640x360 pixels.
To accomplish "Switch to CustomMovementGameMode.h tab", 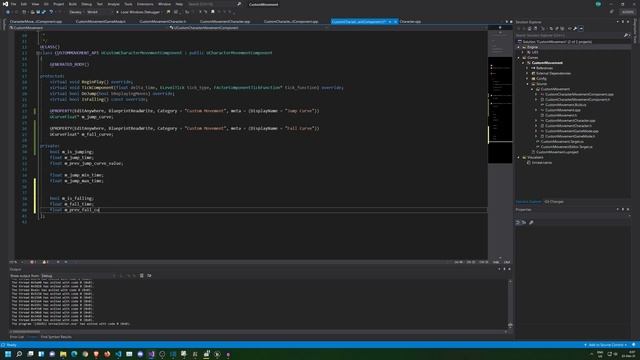I will click(101, 21).
